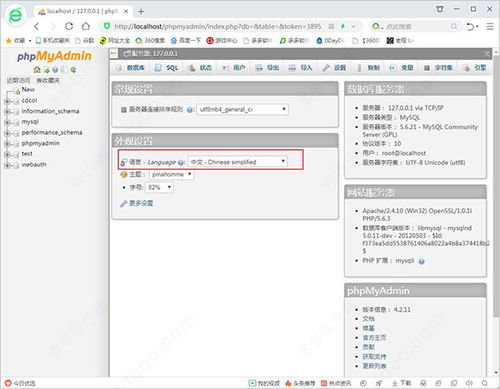Click the browser refresh button
500x389 pixels.
pos(69,26)
